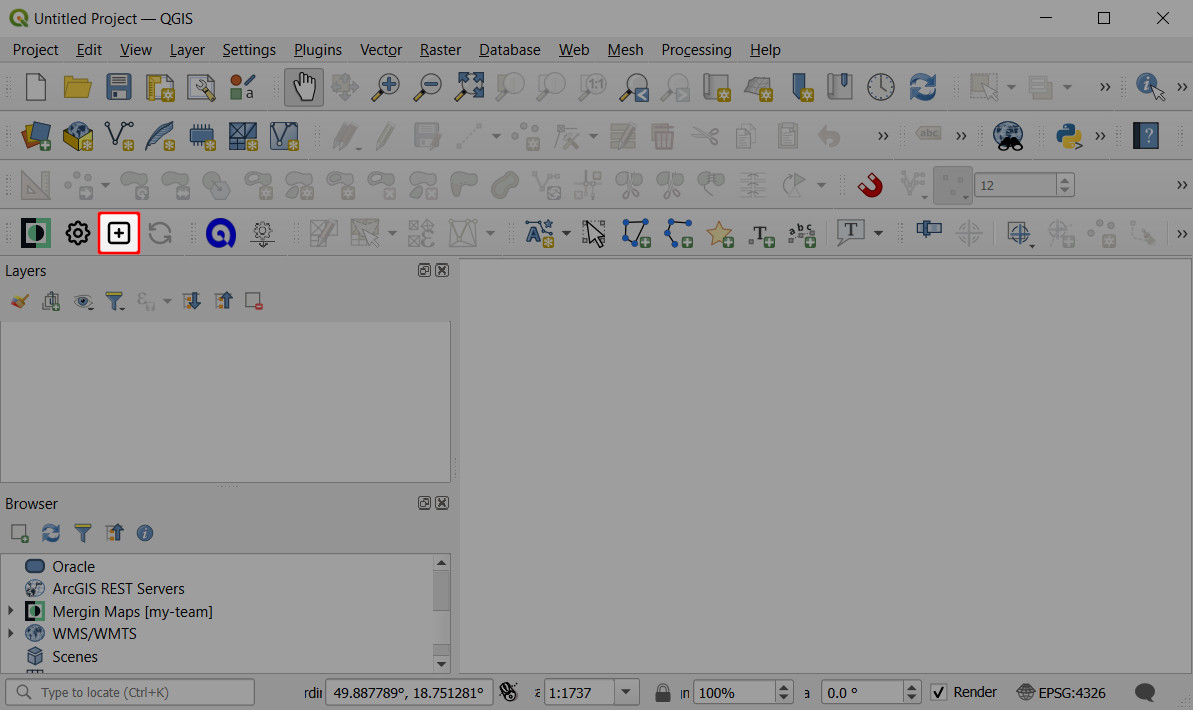
Task: Click the Create Mergin Maps project plus icon
Action: (119, 233)
